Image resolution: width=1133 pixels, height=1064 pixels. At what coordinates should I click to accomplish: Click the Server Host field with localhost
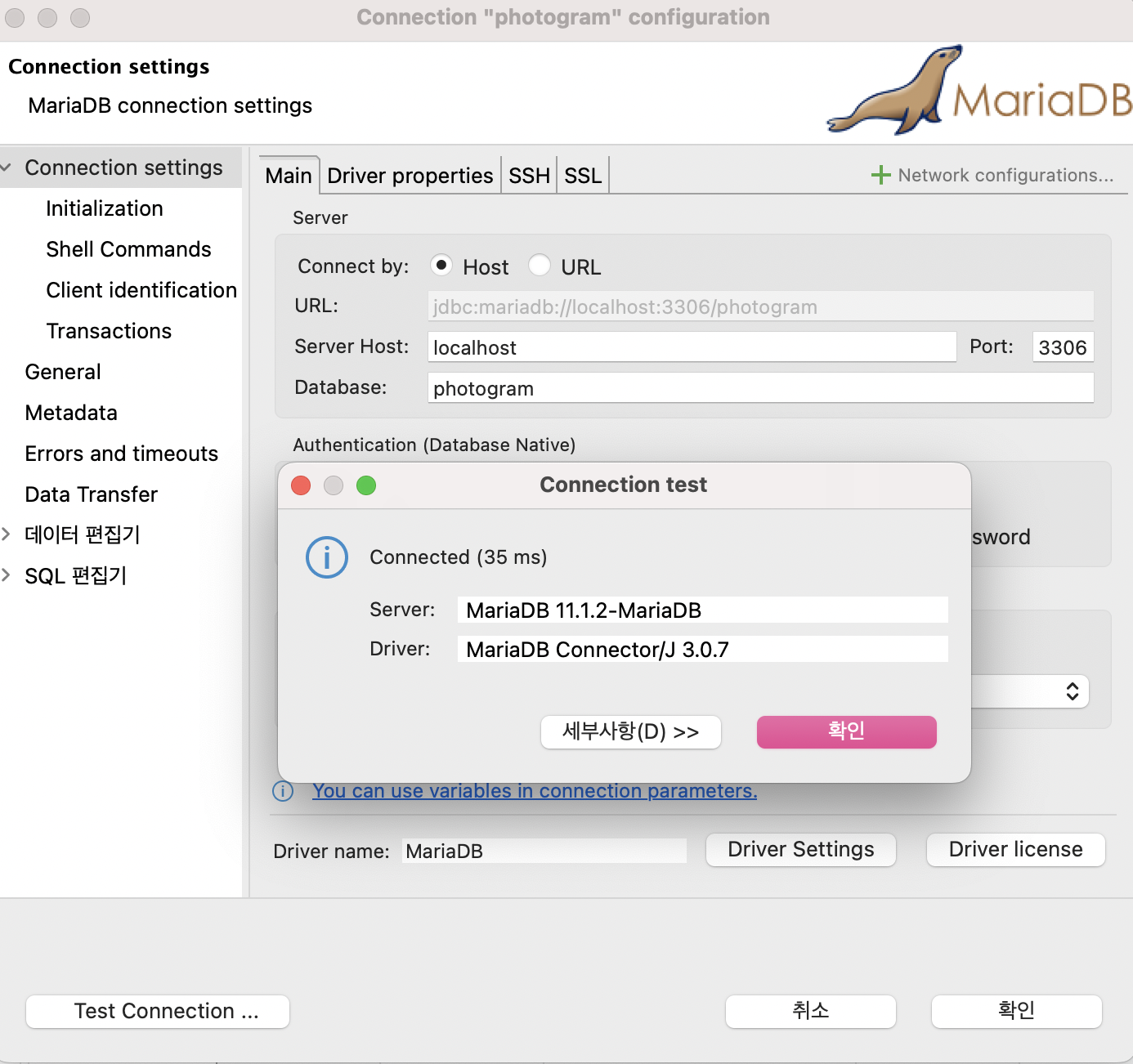click(692, 347)
